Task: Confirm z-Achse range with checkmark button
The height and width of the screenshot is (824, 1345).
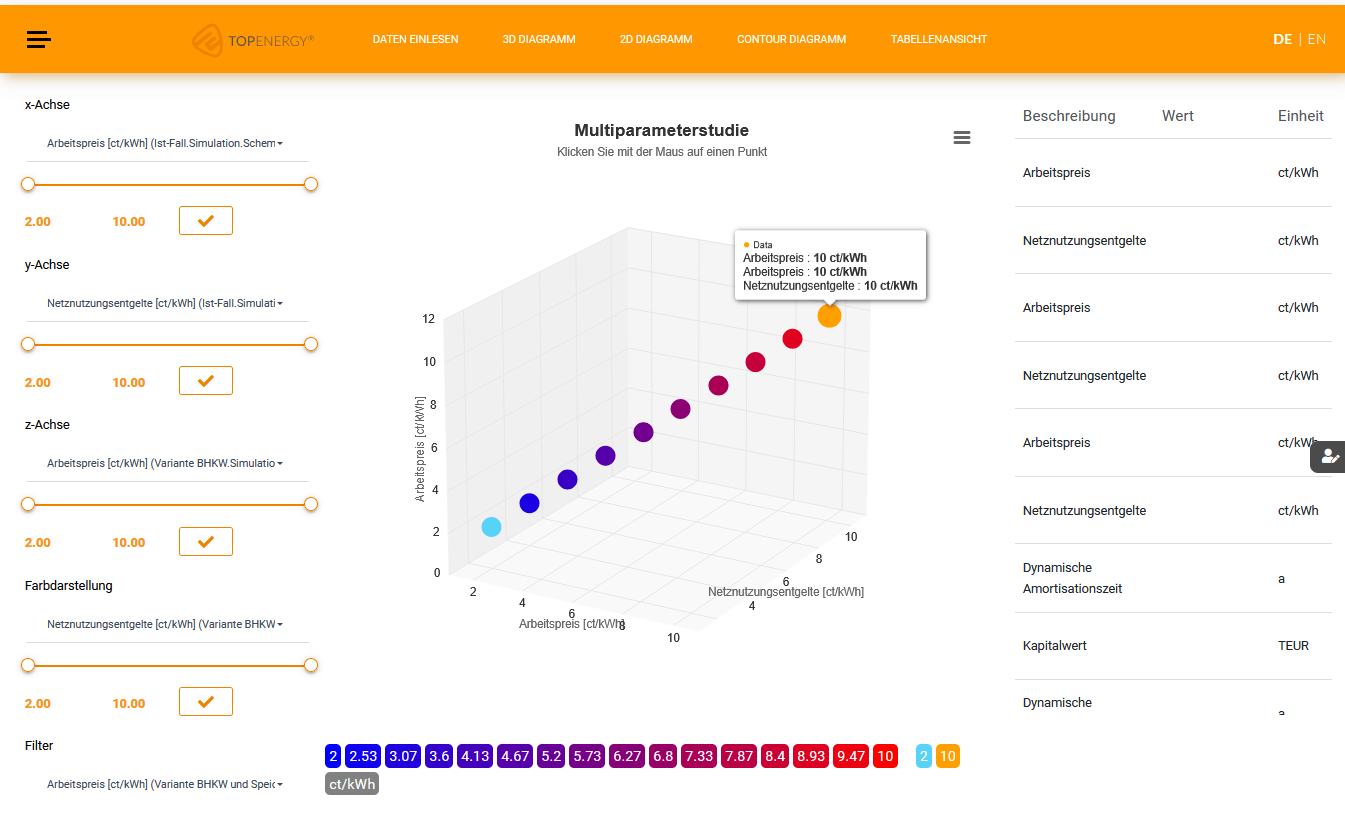Action: (x=205, y=542)
